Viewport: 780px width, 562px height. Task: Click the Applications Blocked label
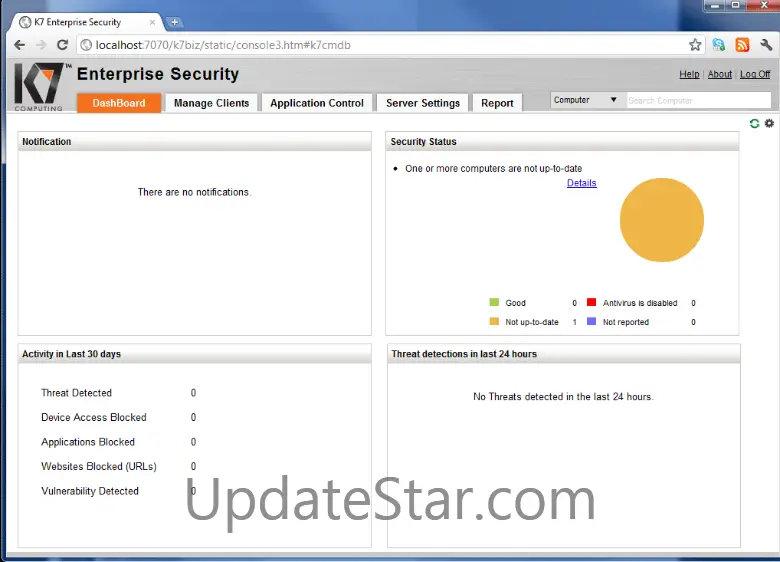pyautogui.click(x=88, y=442)
